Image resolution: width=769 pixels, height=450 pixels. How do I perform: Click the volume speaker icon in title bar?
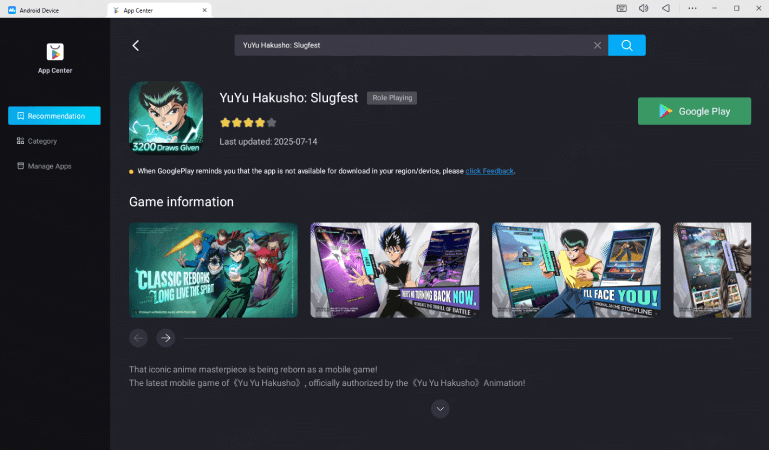(x=643, y=8)
